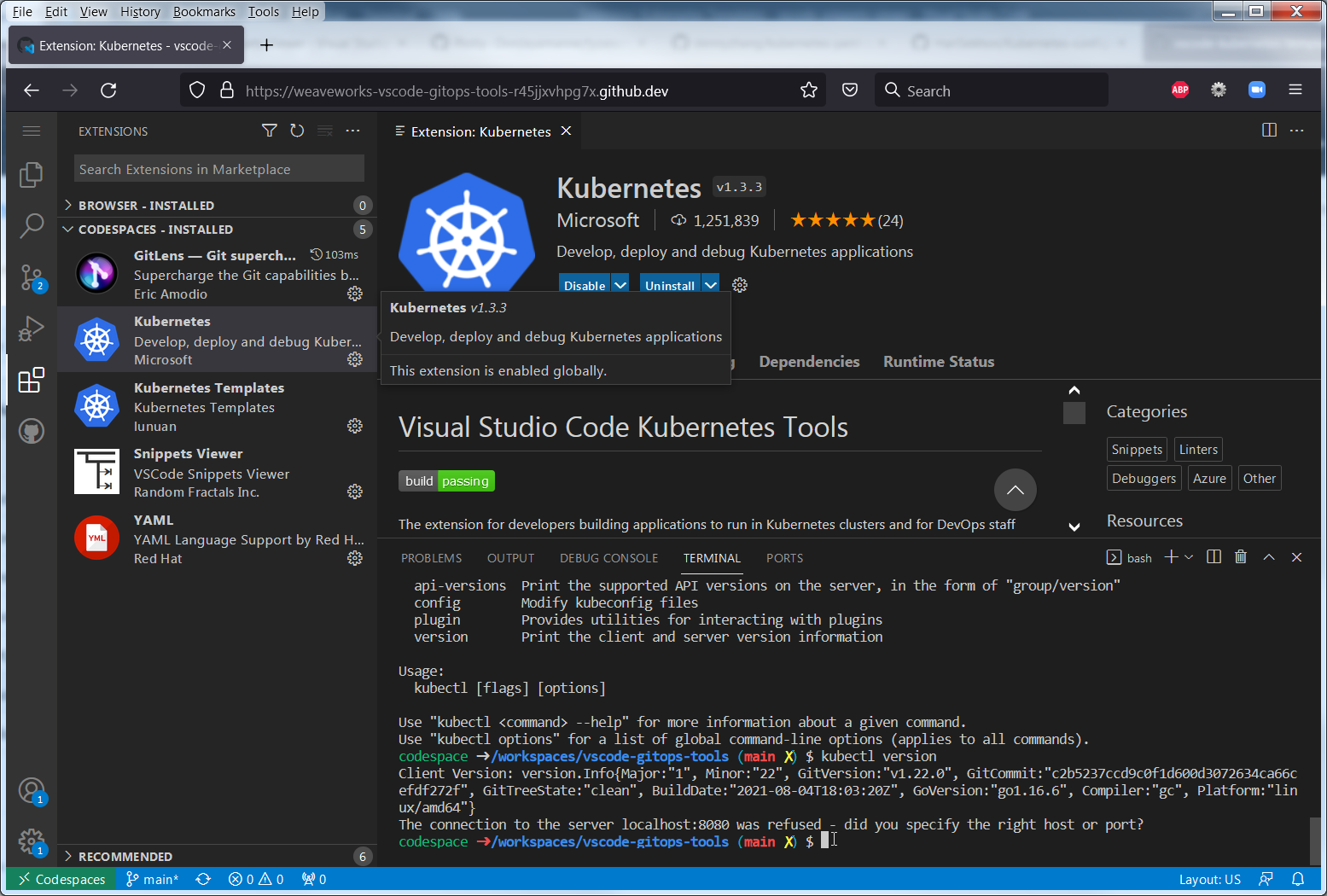Image resolution: width=1327 pixels, height=896 pixels.
Task: Toggle notifications via the status bar bell
Action: (1298, 879)
